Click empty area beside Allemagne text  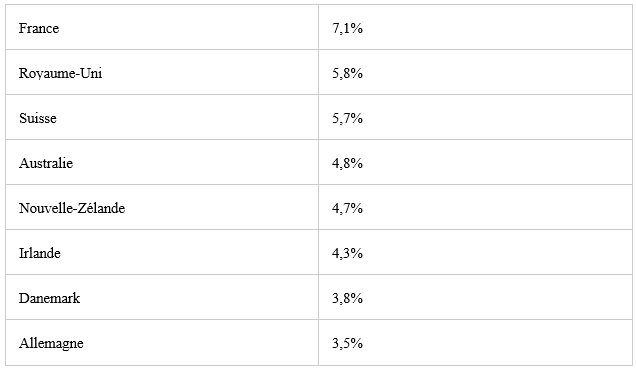201,343
